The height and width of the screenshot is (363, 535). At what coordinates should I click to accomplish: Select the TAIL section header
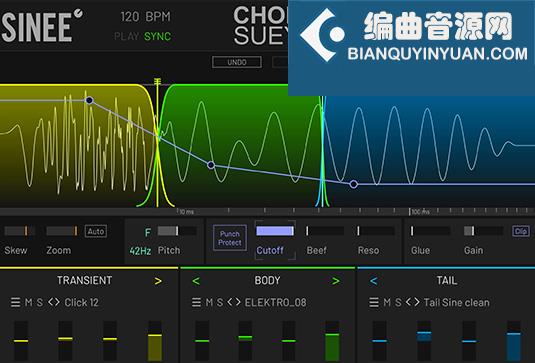coord(447,280)
